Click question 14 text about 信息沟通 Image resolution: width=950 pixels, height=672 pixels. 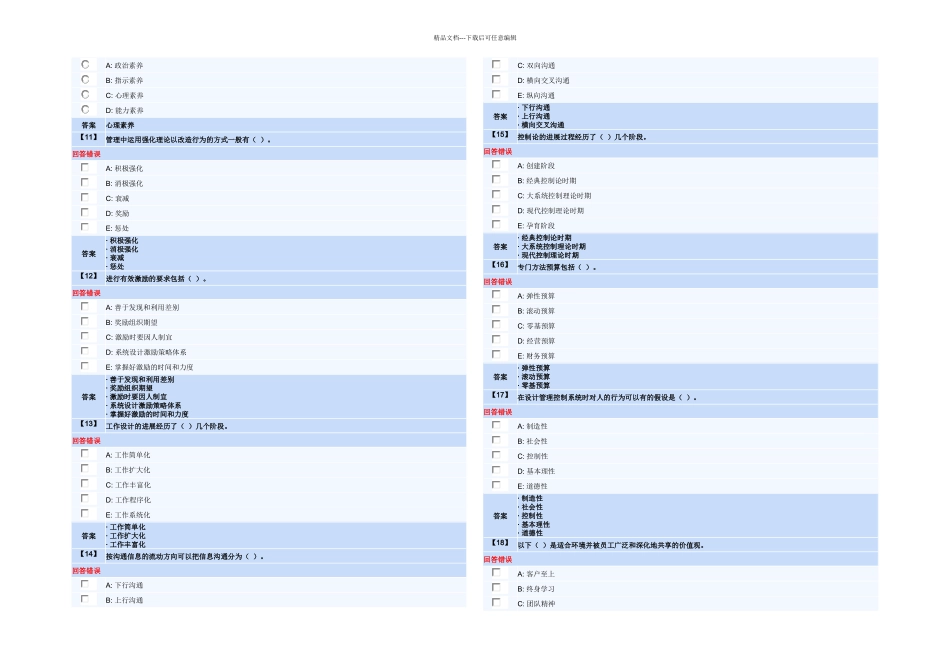pyautogui.click(x=184, y=556)
